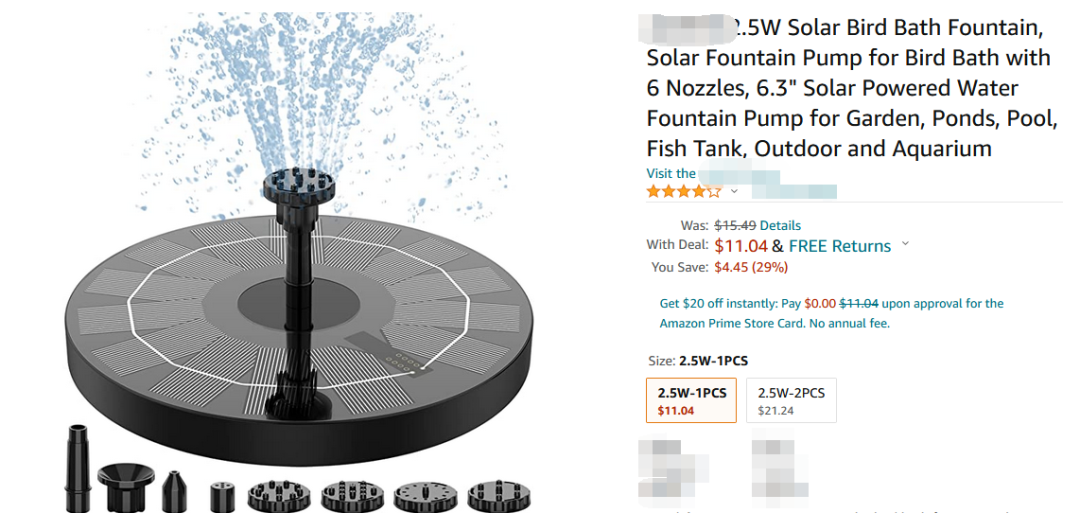Click the $21.24 price under 2.5W-2PCS

[x=776, y=410]
